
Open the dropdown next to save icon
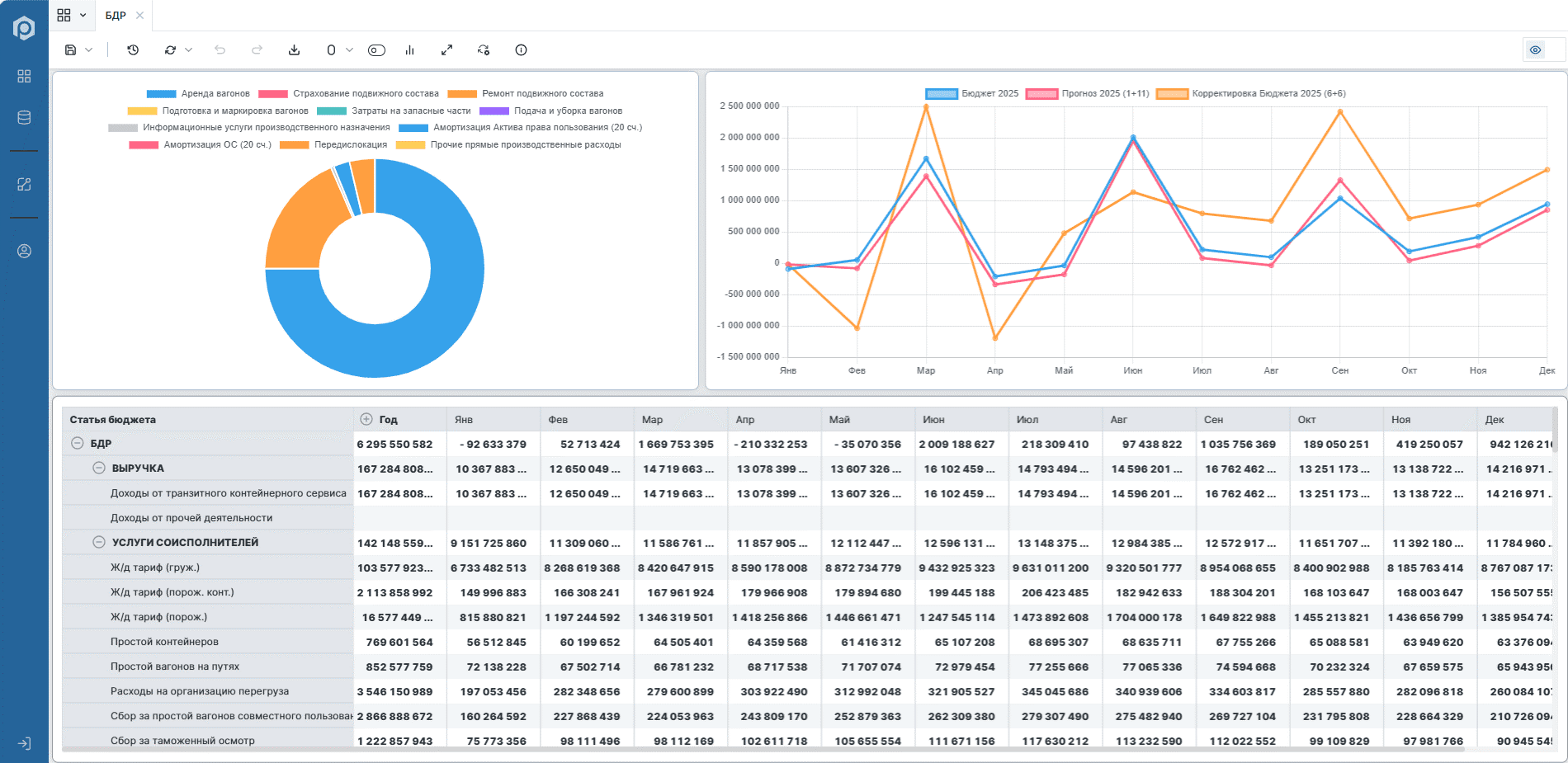(89, 50)
